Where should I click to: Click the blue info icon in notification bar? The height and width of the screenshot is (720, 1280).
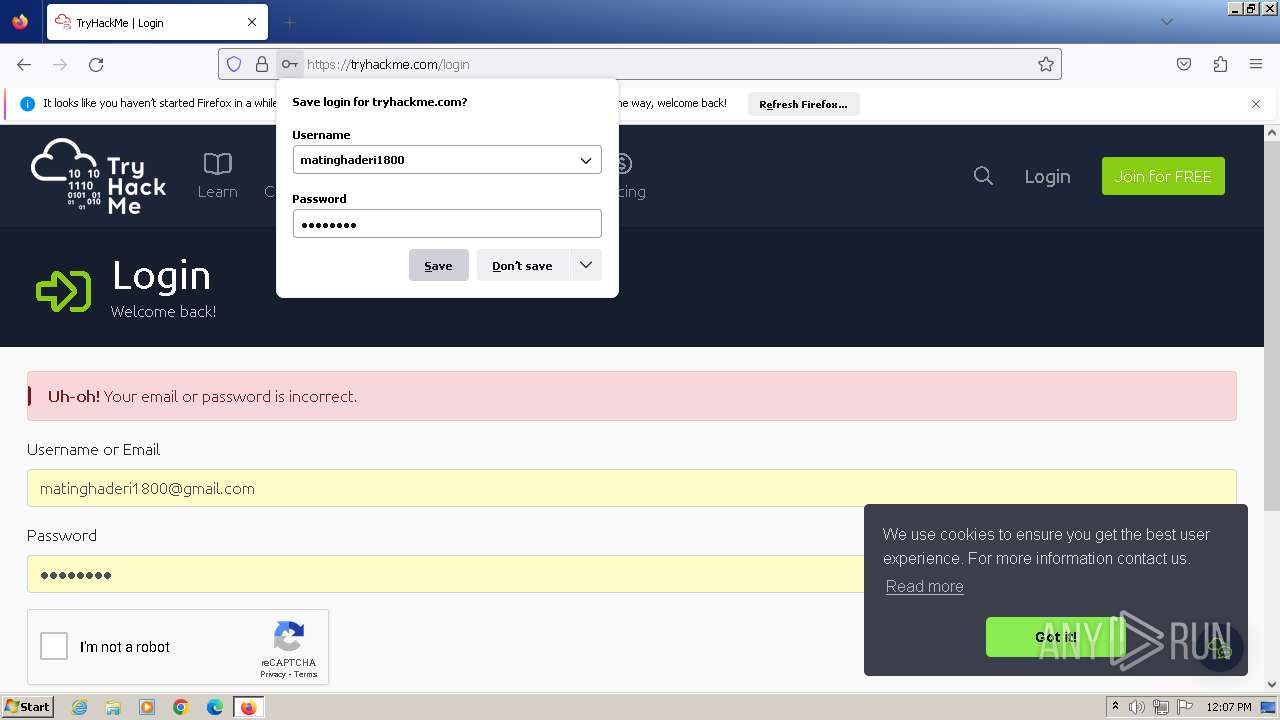click(x=27, y=103)
